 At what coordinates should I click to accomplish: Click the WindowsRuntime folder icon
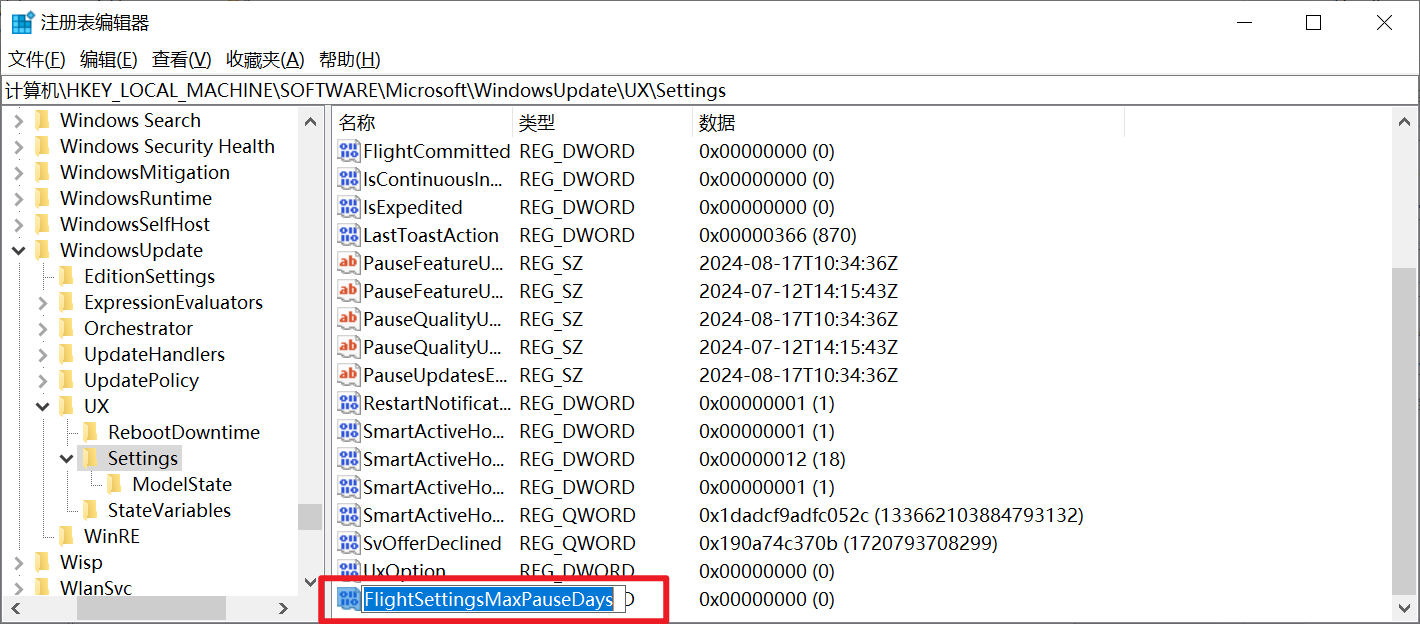point(42,198)
